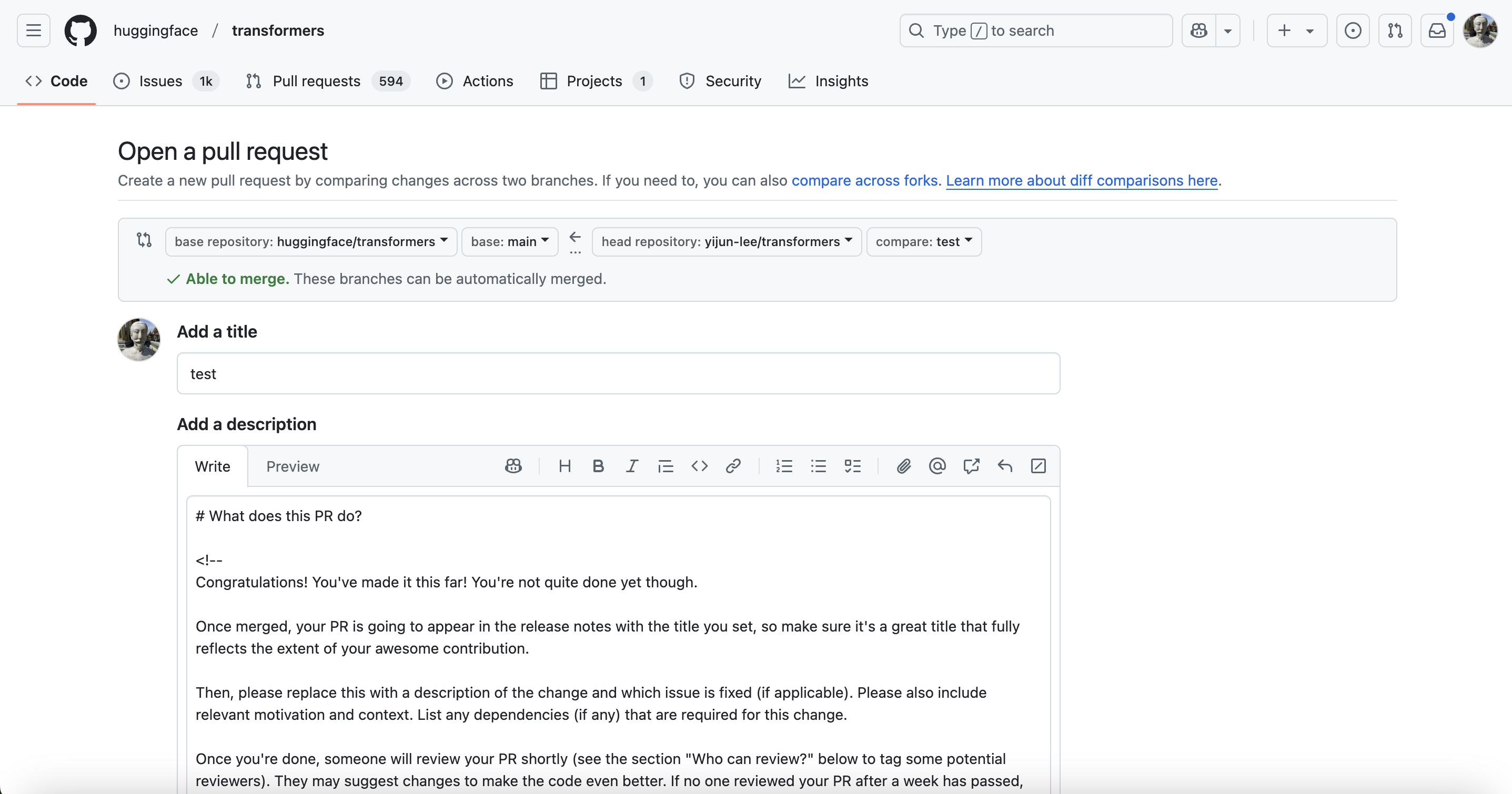
Task: Switch to the Security tab
Action: pyautogui.click(x=720, y=81)
